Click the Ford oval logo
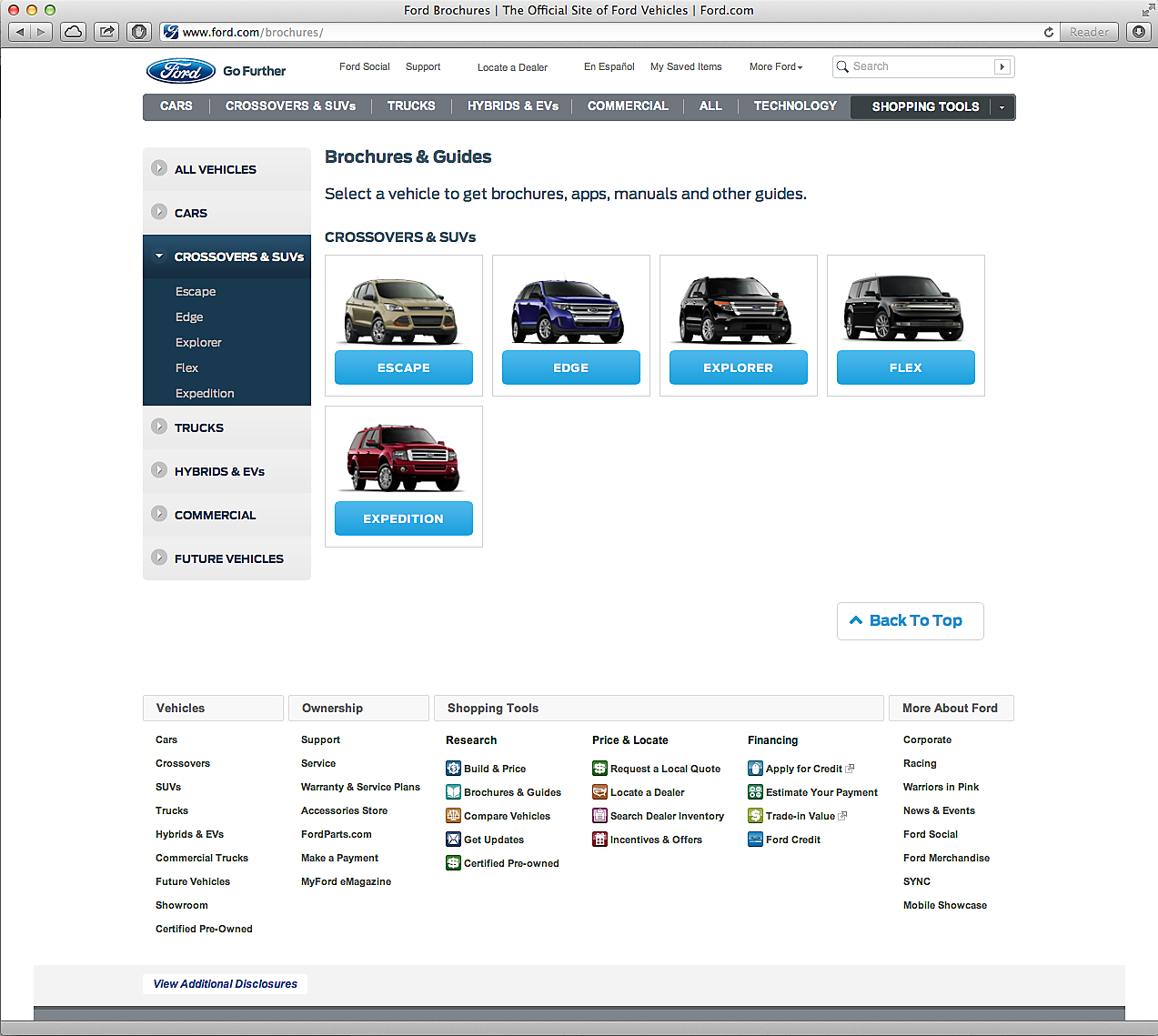Screen dimensions: 1158x1036 (181, 71)
